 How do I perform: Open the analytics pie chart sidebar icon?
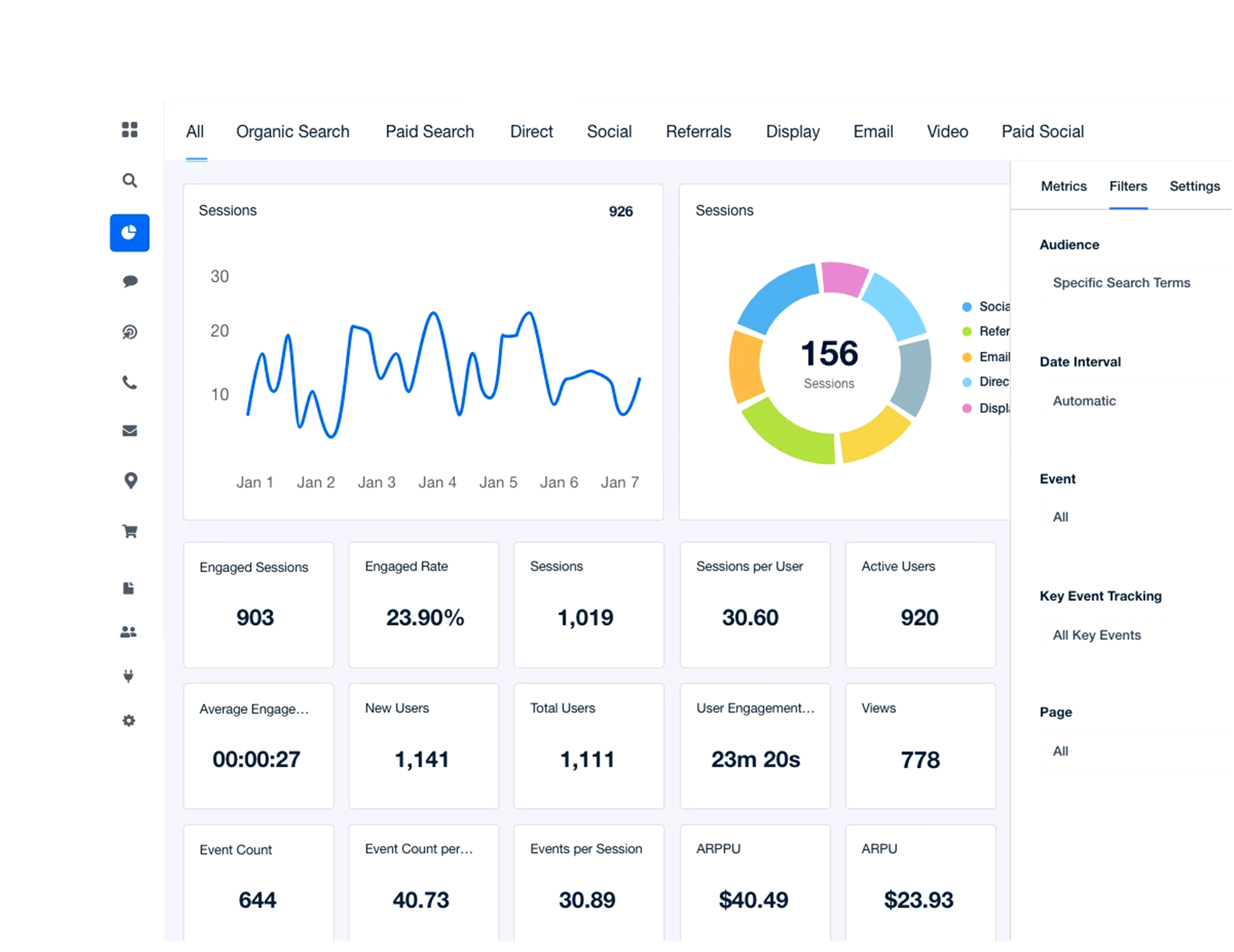[129, 233]
